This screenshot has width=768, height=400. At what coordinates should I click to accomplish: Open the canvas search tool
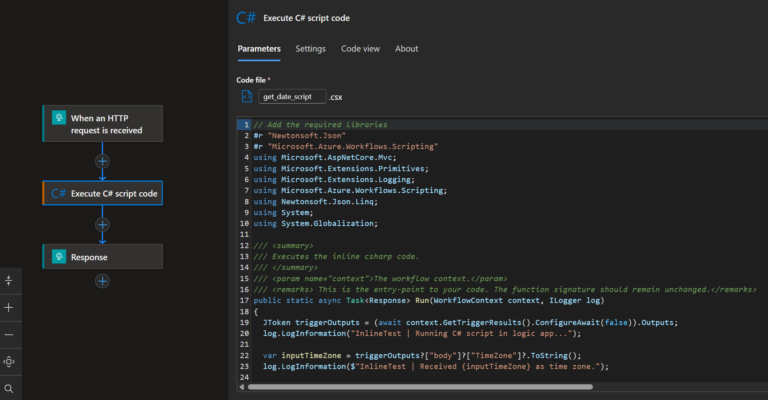[x=9, y=389]
